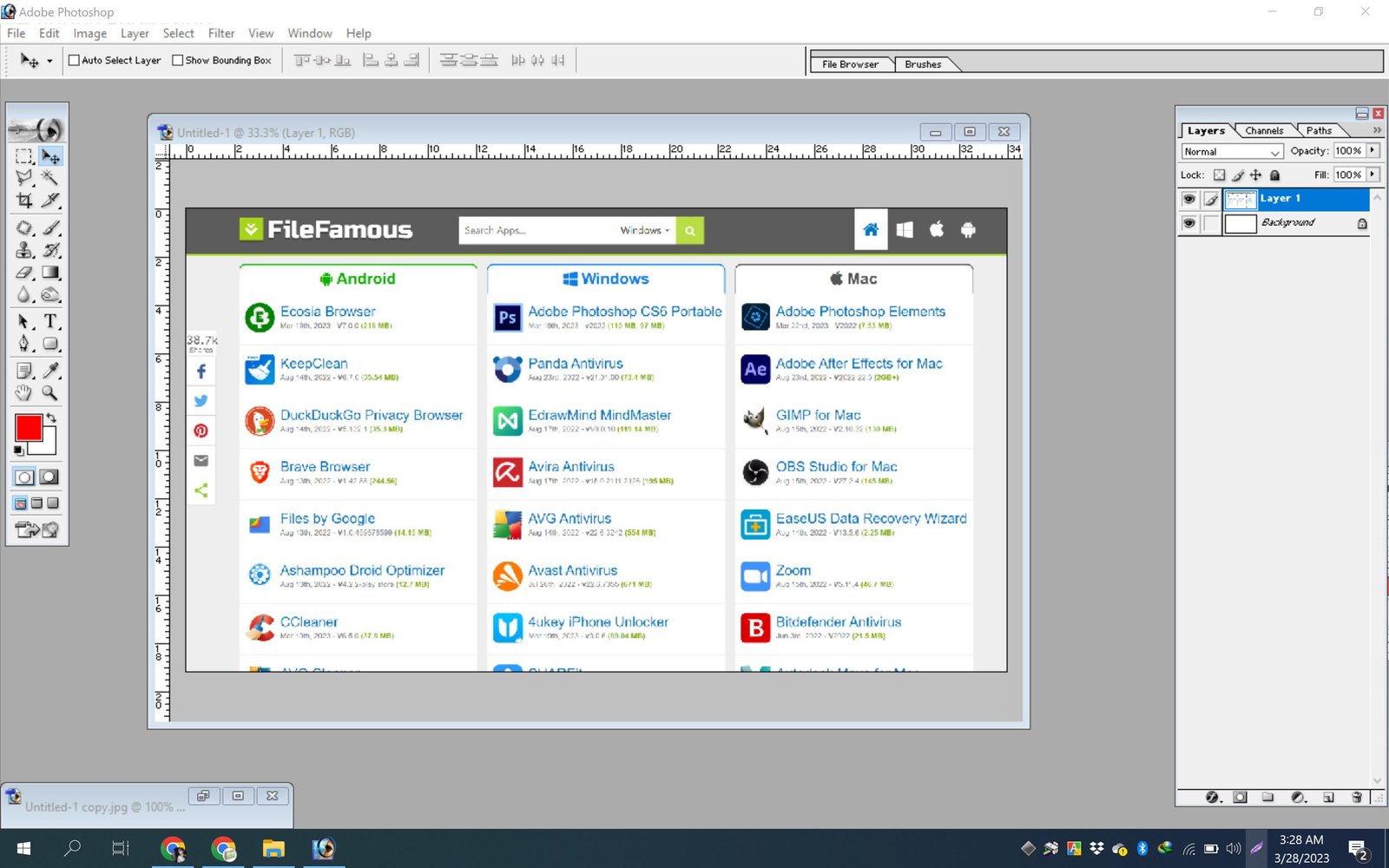
Task: Select the Blur tool
Action: coord(24,295)
